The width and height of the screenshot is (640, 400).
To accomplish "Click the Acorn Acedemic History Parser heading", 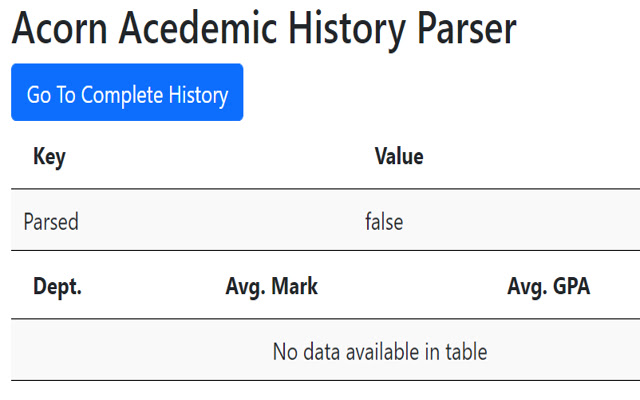I will point(264,31).
